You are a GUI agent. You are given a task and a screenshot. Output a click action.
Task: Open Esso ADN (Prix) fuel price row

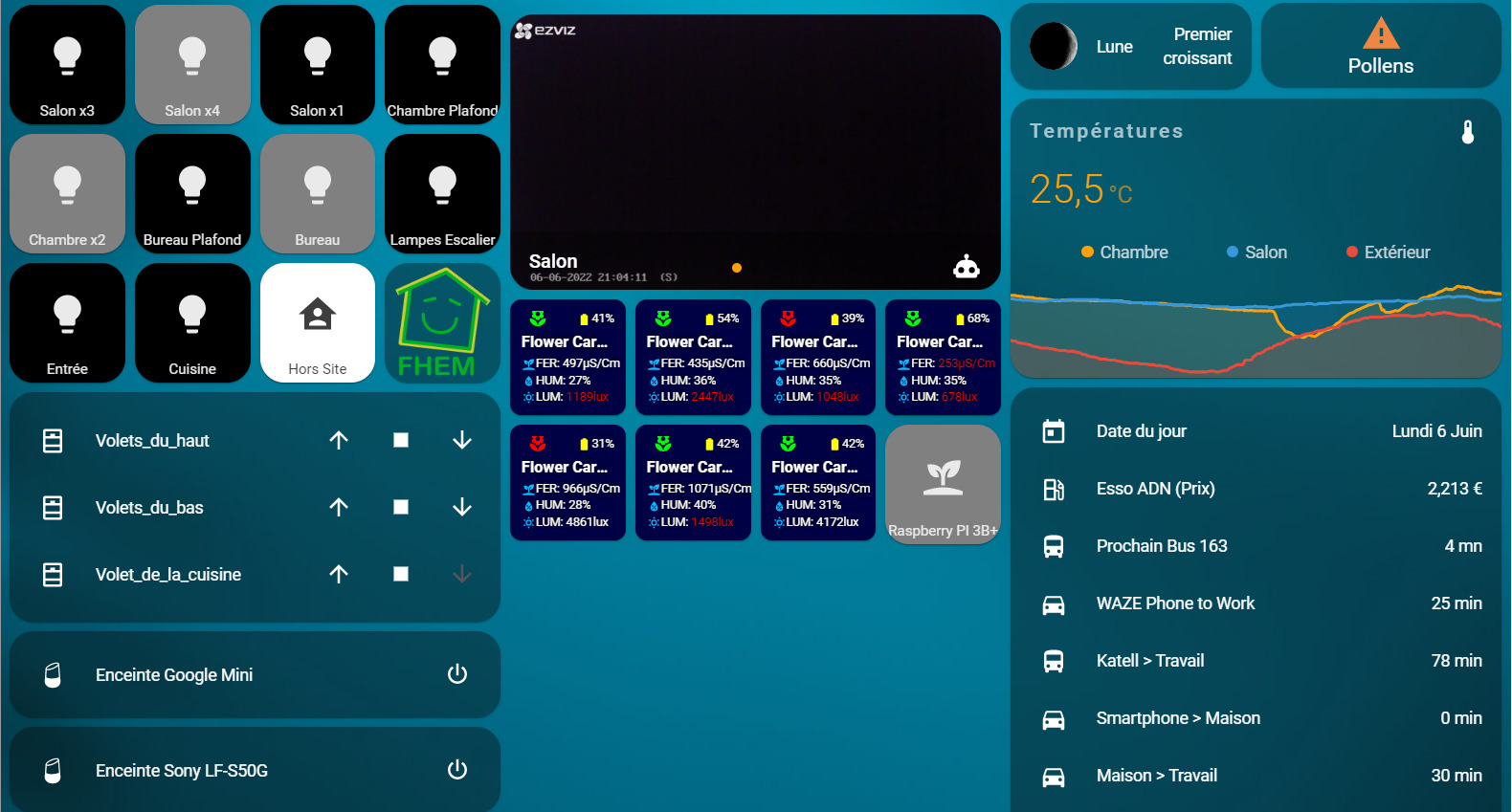pyautogui.click(x=1256, y=489)
